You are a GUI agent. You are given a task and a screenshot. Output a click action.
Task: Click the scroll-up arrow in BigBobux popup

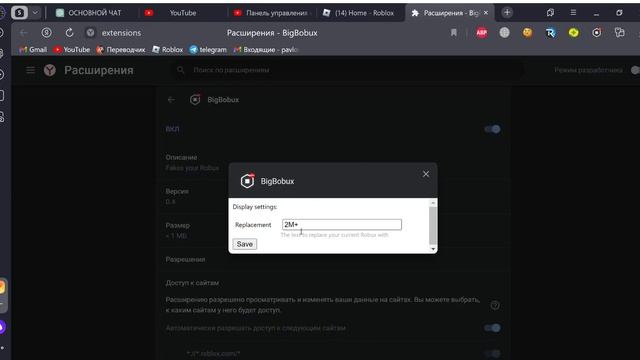[x=433, y=202]
